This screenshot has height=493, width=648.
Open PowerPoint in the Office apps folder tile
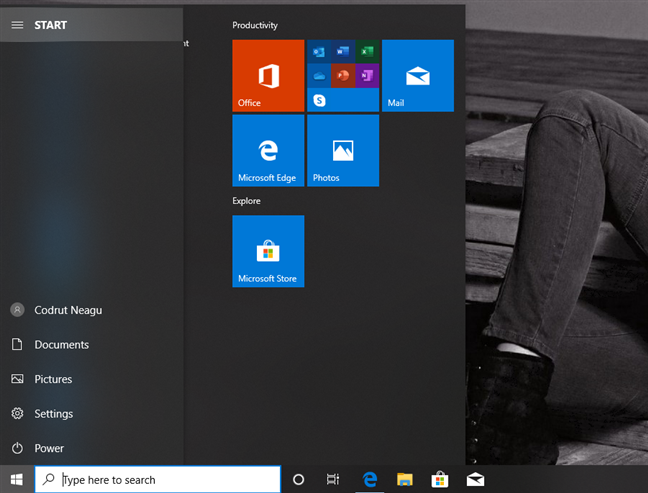pyautogui.click(x=343, y=76)
